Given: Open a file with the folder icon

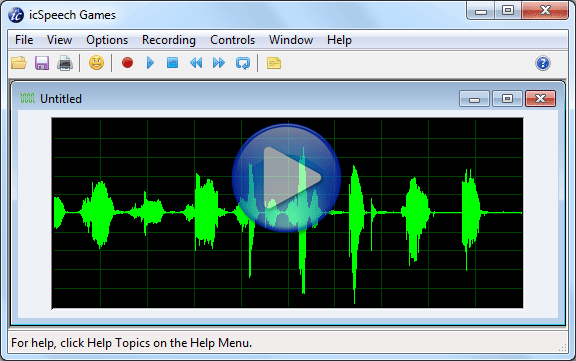Looking at the screenshot, I should [x=19, y=63].
